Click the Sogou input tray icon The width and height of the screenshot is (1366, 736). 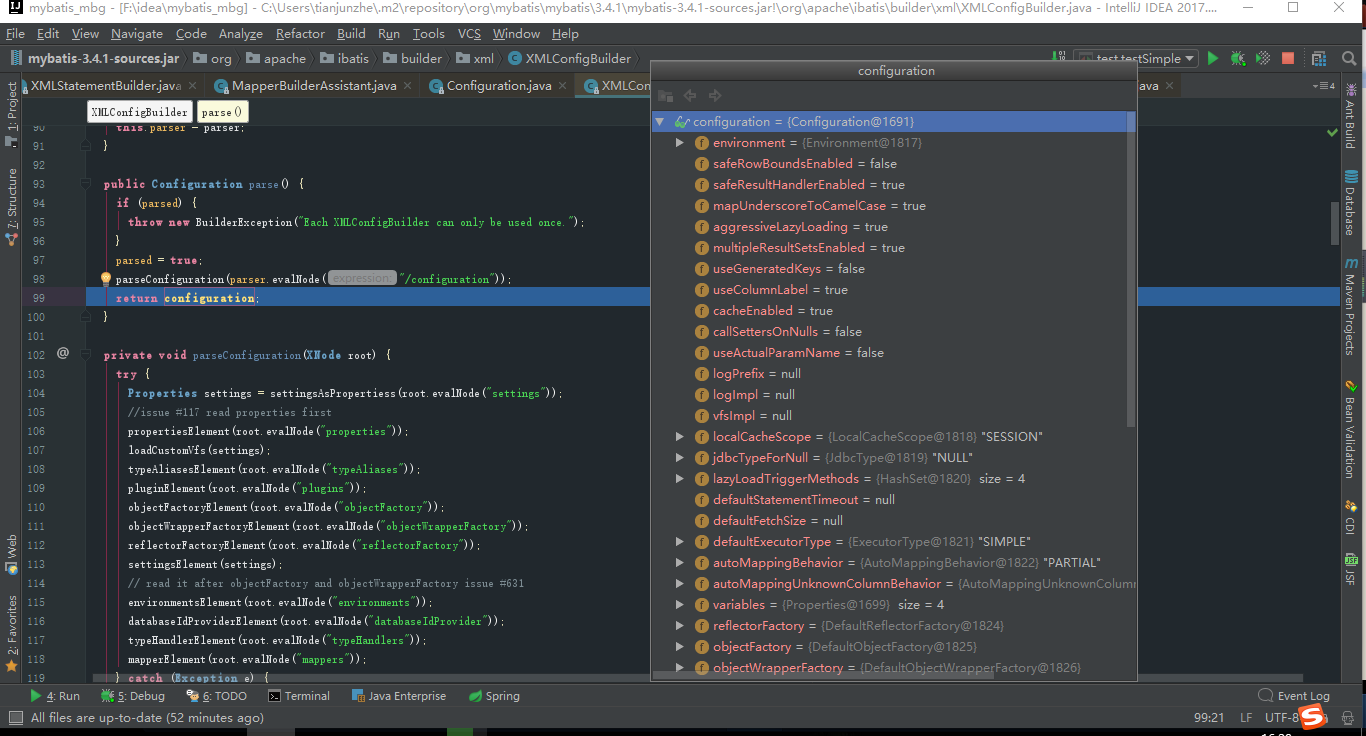(1311, 716)
